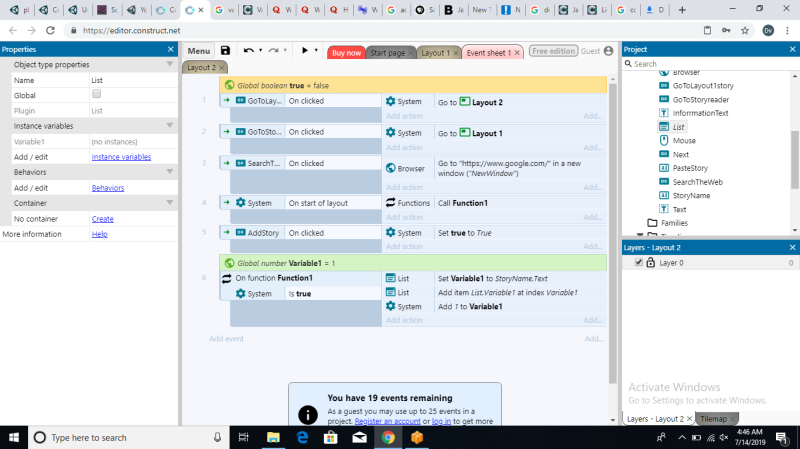
Task: Collapse the Instance variables section
Action: click(x=170, y=126)
